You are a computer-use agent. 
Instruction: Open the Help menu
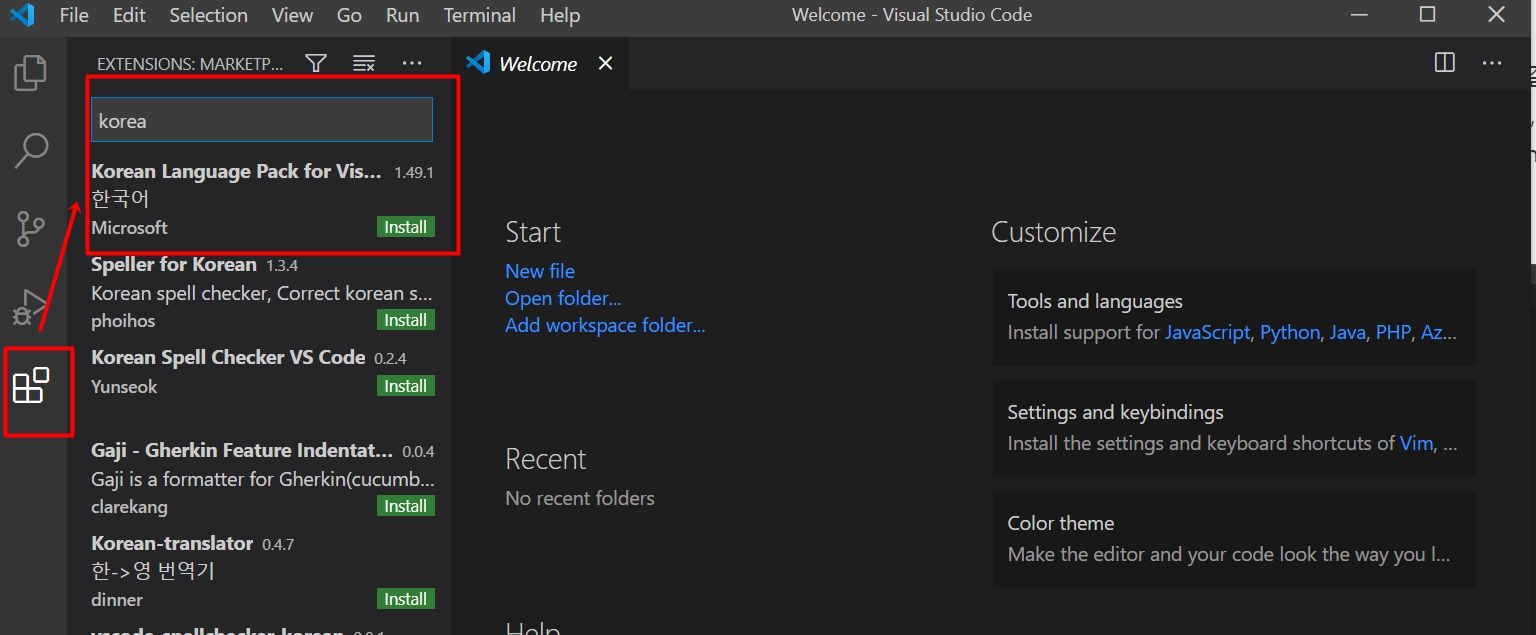click(x=559, y=15)
